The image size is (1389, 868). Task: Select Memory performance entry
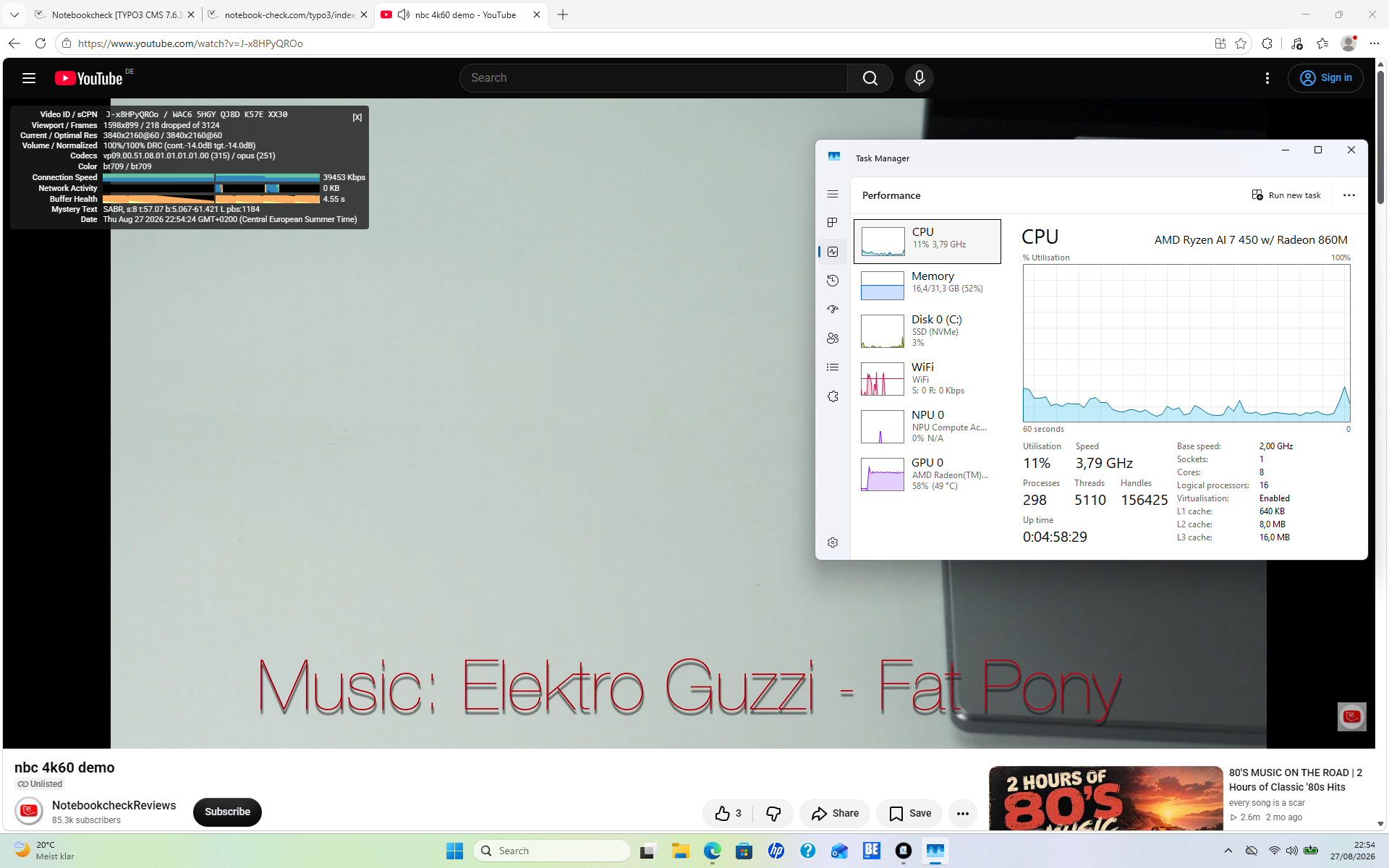pyautogui.click(x=927, y=285)
